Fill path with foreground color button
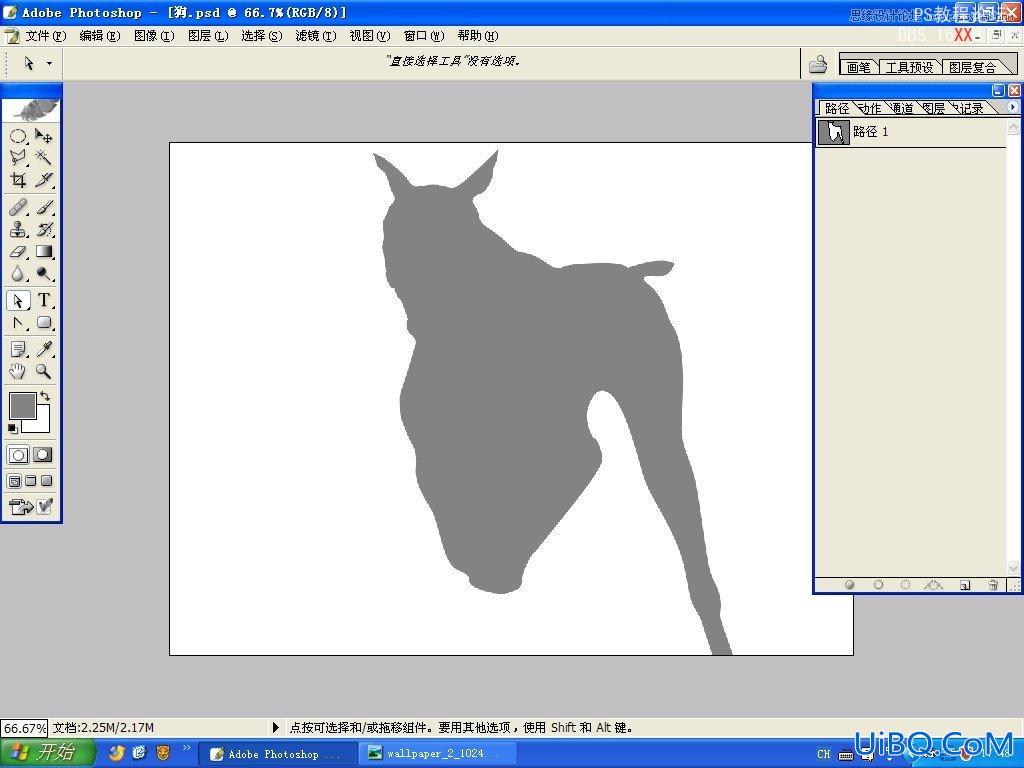 click(849, 585)
